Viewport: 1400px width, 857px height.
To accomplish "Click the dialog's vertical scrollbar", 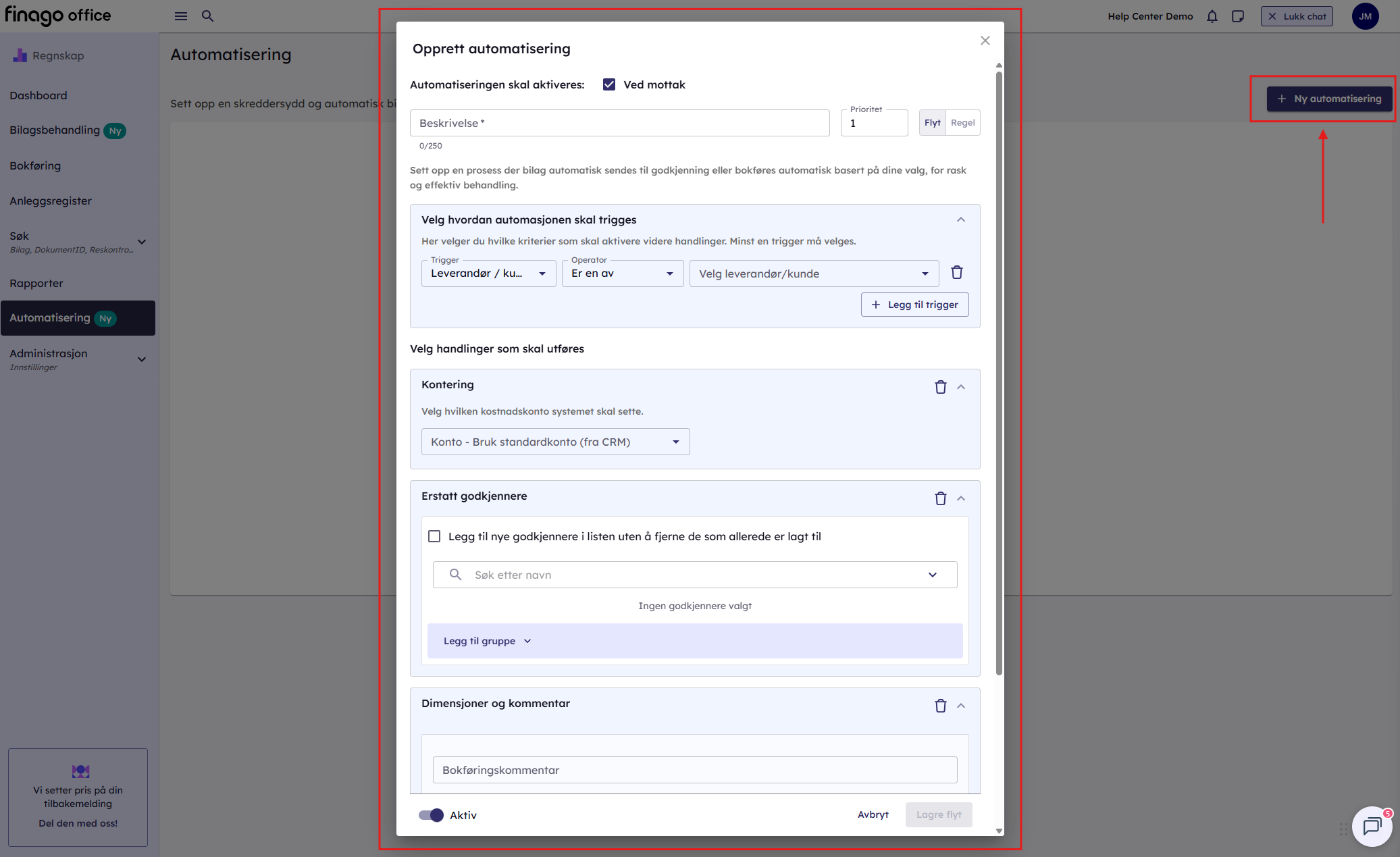I will pos(998,371).
